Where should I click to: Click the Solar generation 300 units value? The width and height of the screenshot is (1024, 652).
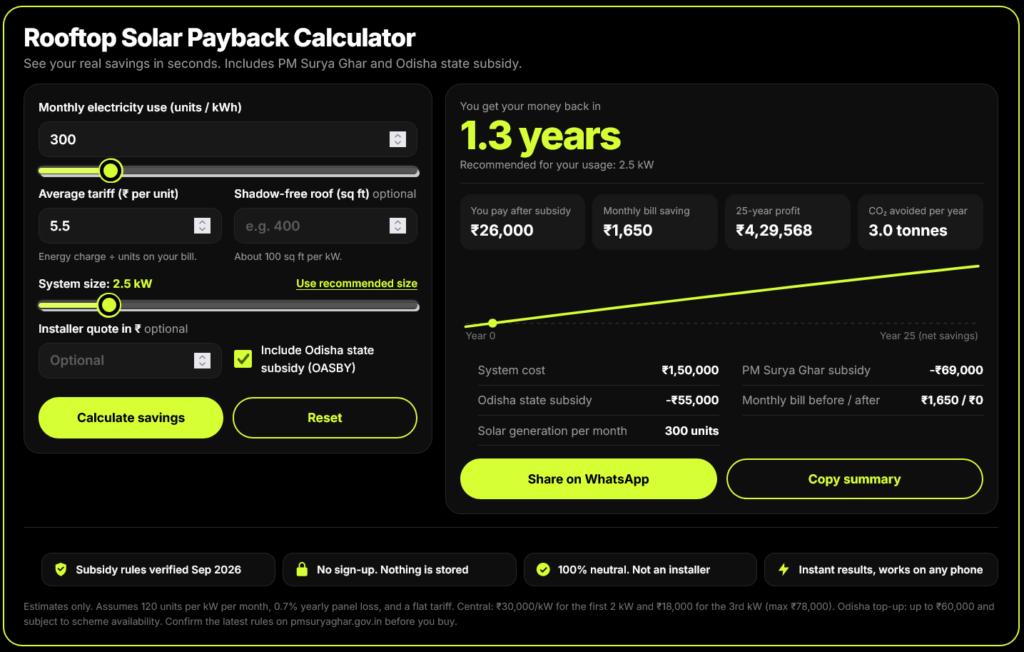click(692, 431)
